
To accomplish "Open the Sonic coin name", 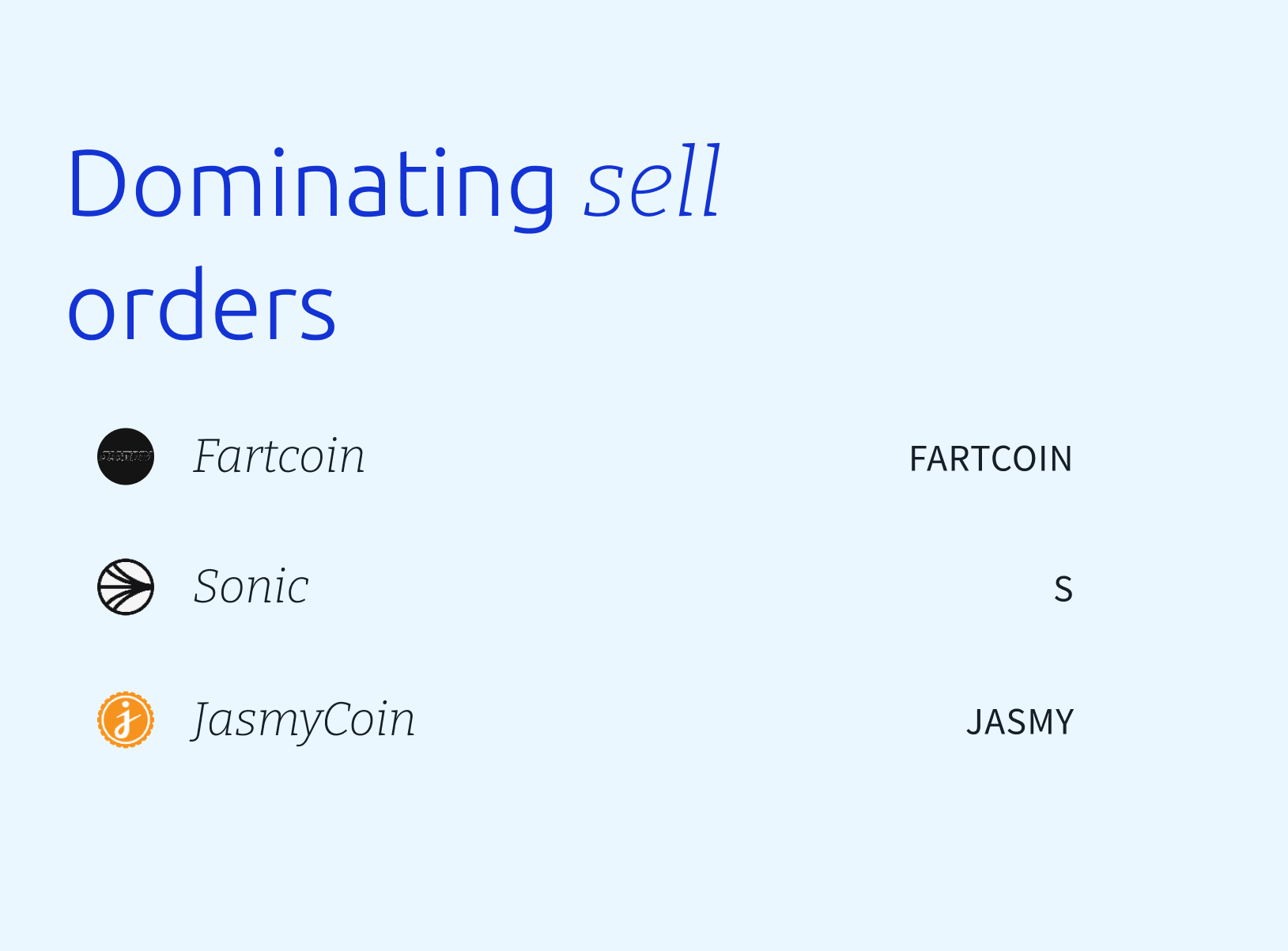I will [251, 587].
